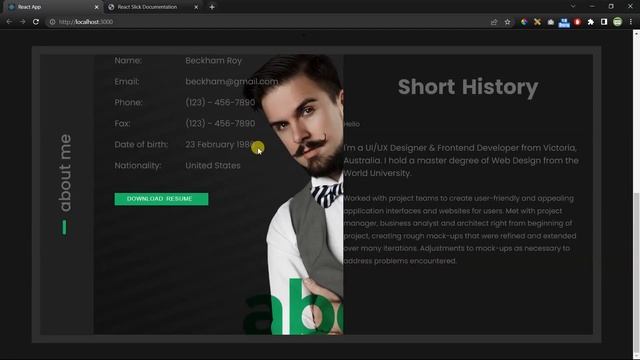Open the Chrome three-dot menu
Viewport: 640px width, 360px height.
(x=631, y=22)
